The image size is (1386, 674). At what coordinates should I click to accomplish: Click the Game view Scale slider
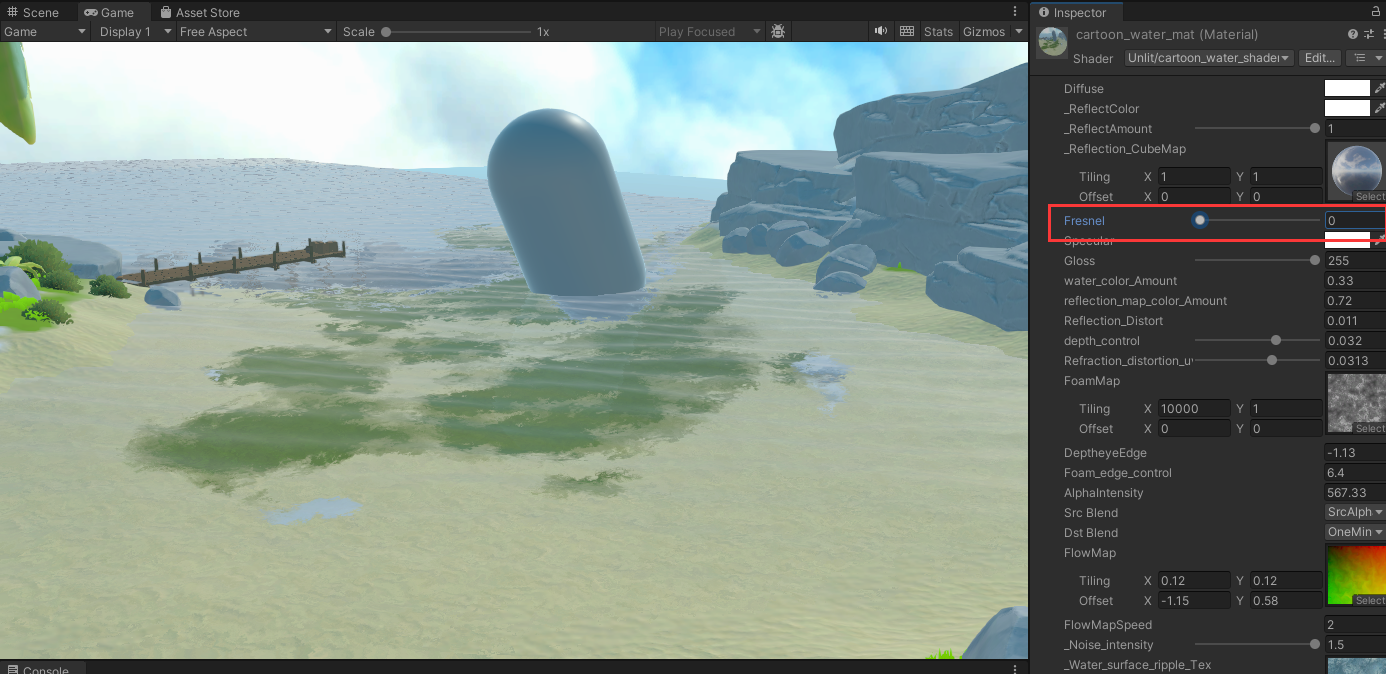click(x=457, y=32)
